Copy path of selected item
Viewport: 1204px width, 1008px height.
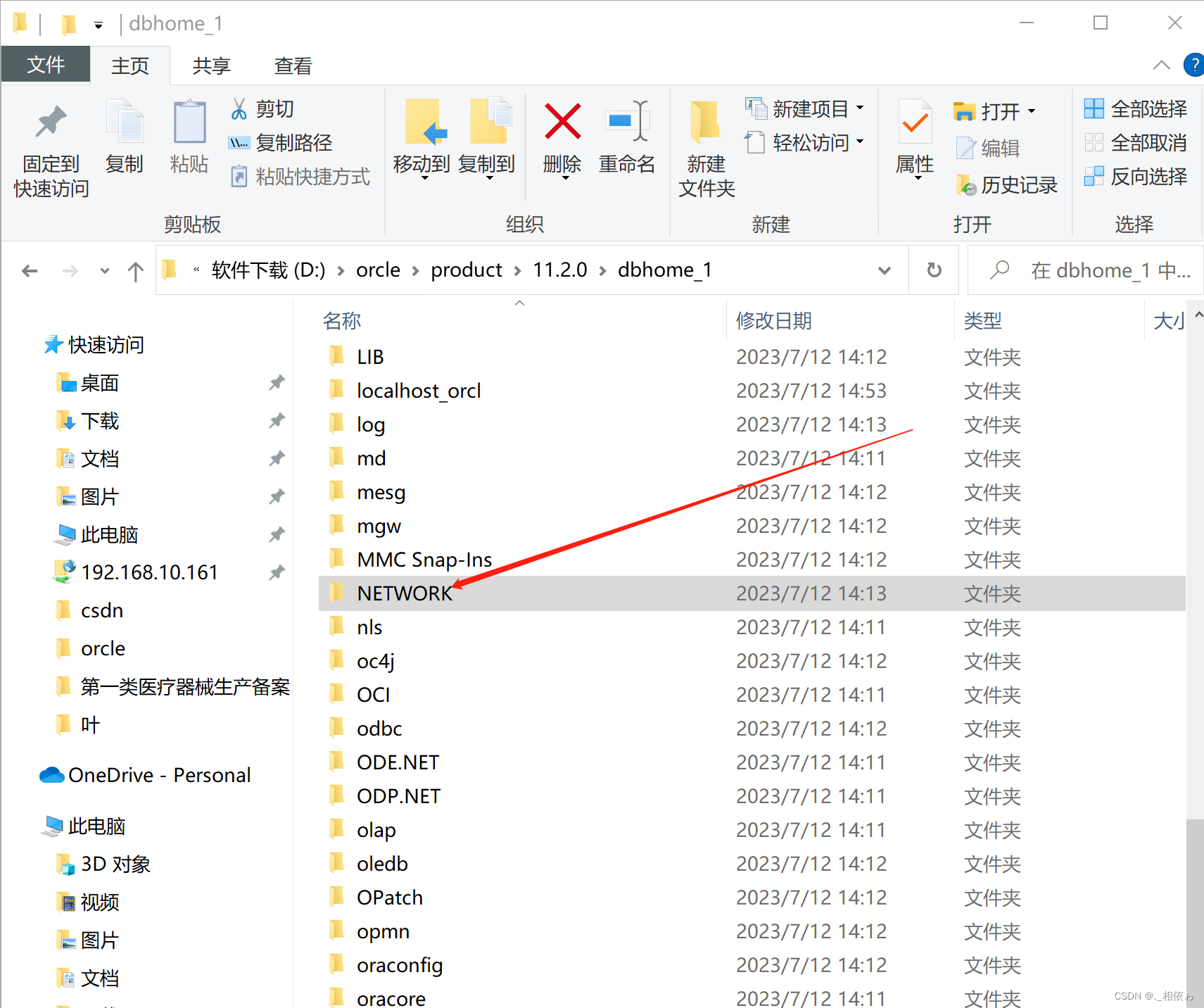281,143
